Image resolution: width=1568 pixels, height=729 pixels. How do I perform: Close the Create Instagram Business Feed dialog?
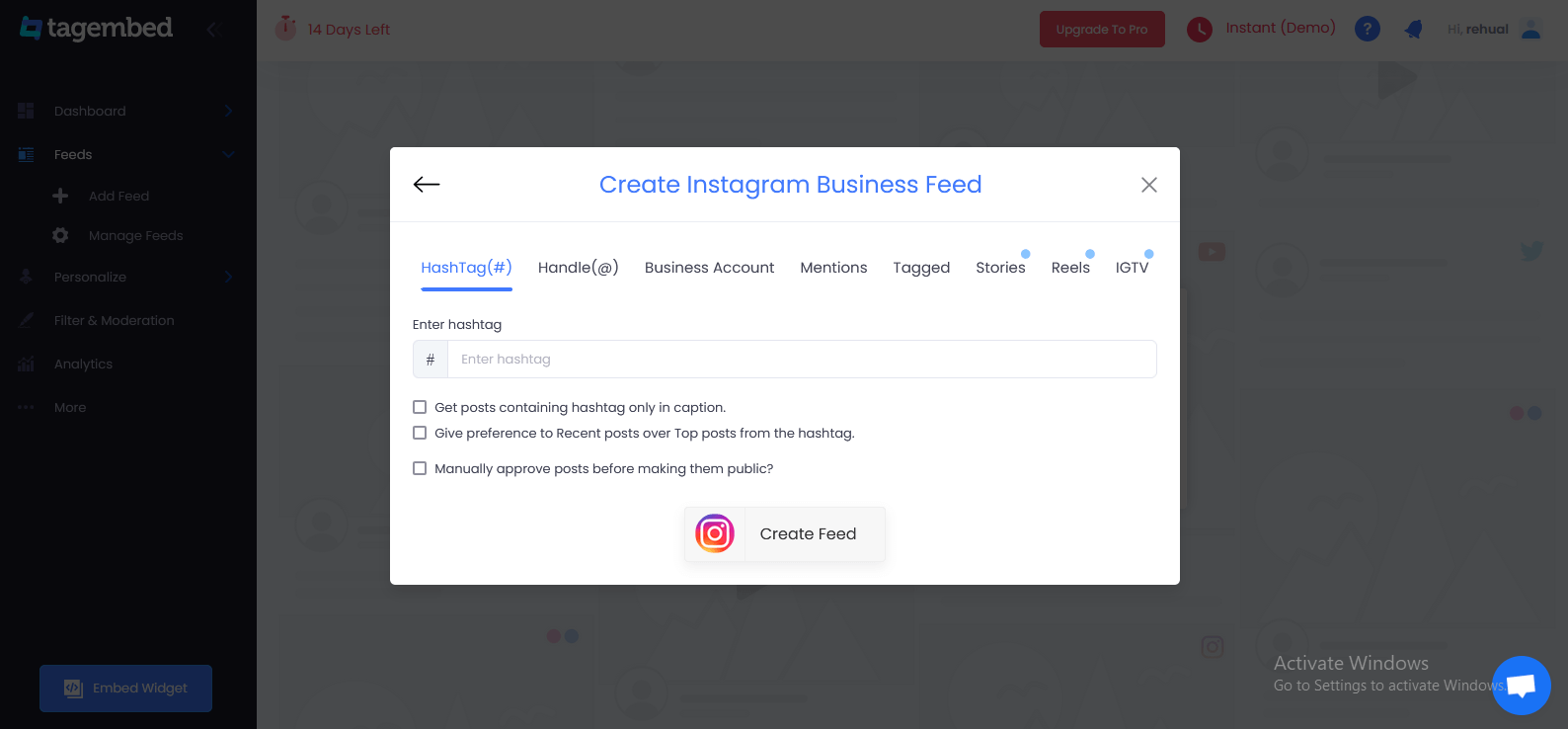click(1149, 185)
